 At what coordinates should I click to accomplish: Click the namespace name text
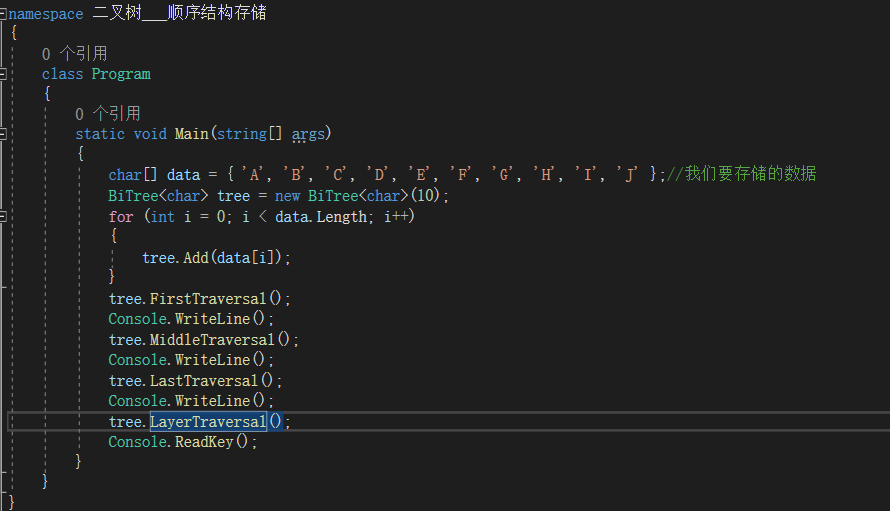(x=179, y=14)
